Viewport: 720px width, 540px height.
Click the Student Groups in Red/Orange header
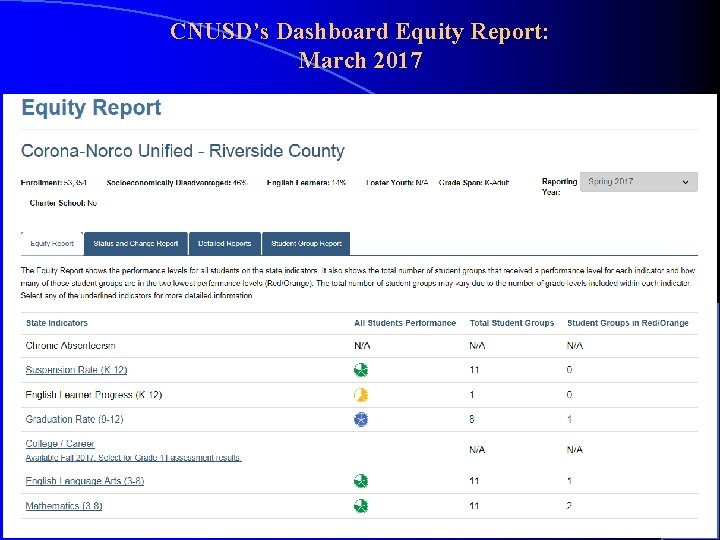pos(628,323)
